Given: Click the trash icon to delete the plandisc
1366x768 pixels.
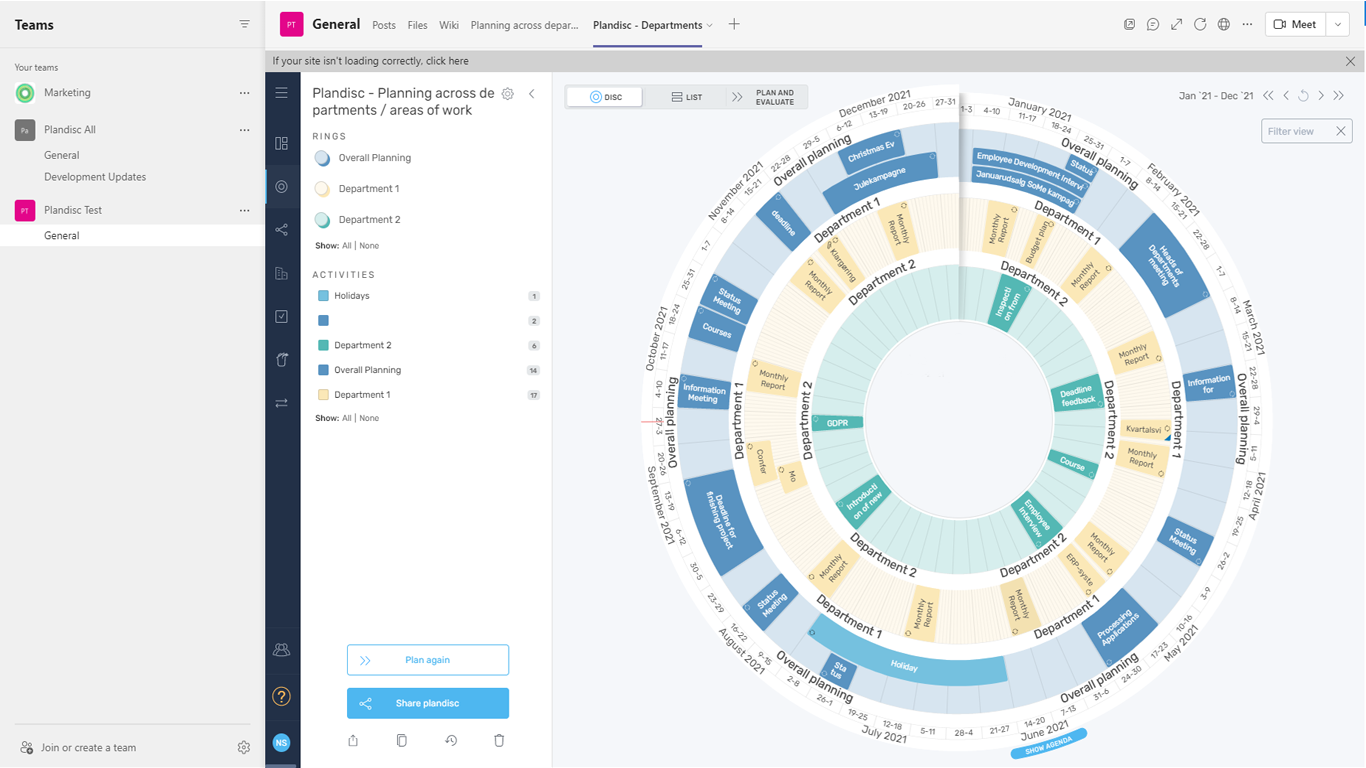Looking at the screenshot, I should (x=499, y=741).
